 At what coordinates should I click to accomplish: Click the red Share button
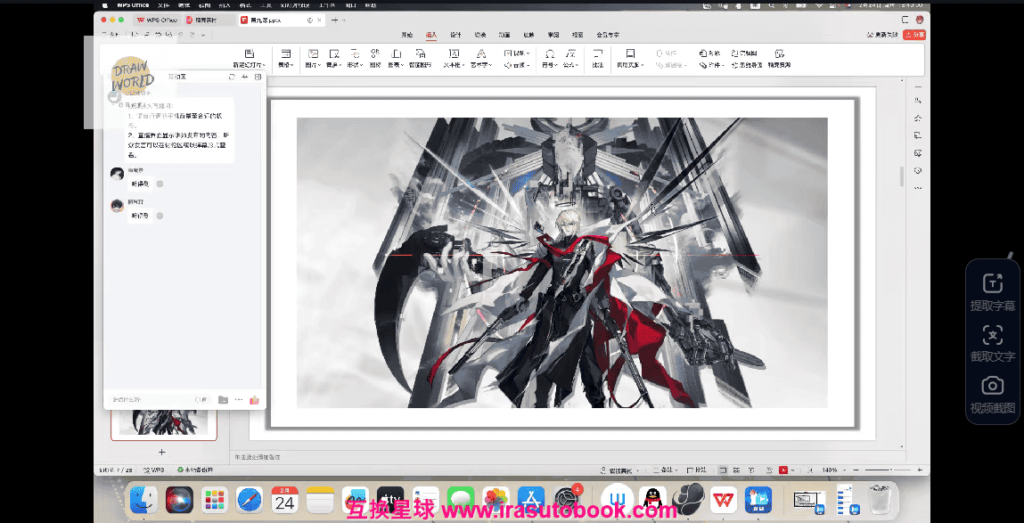pyautogui.click(x=914, y=35)
